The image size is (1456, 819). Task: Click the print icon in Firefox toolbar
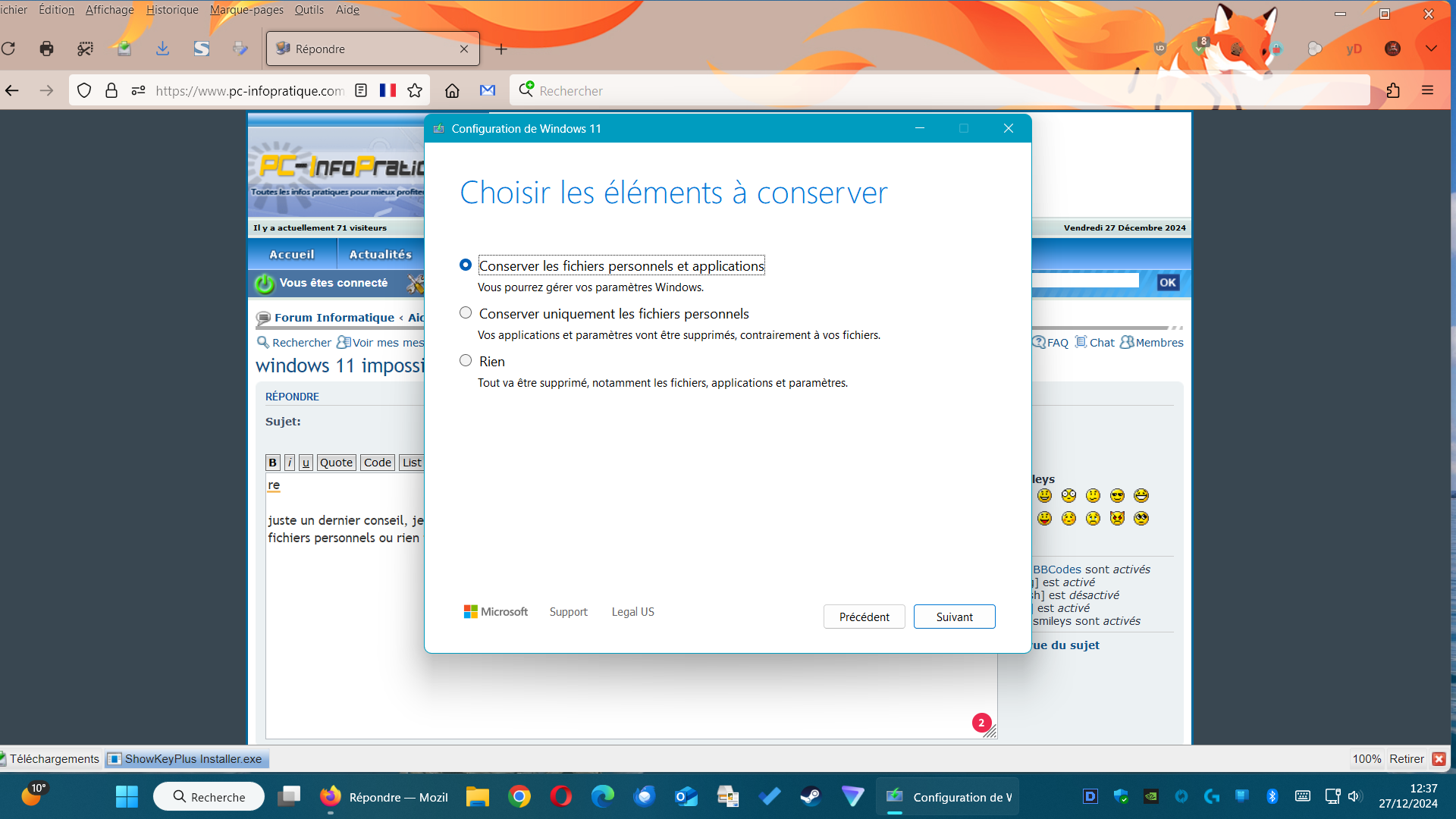[x=46, y=49]
